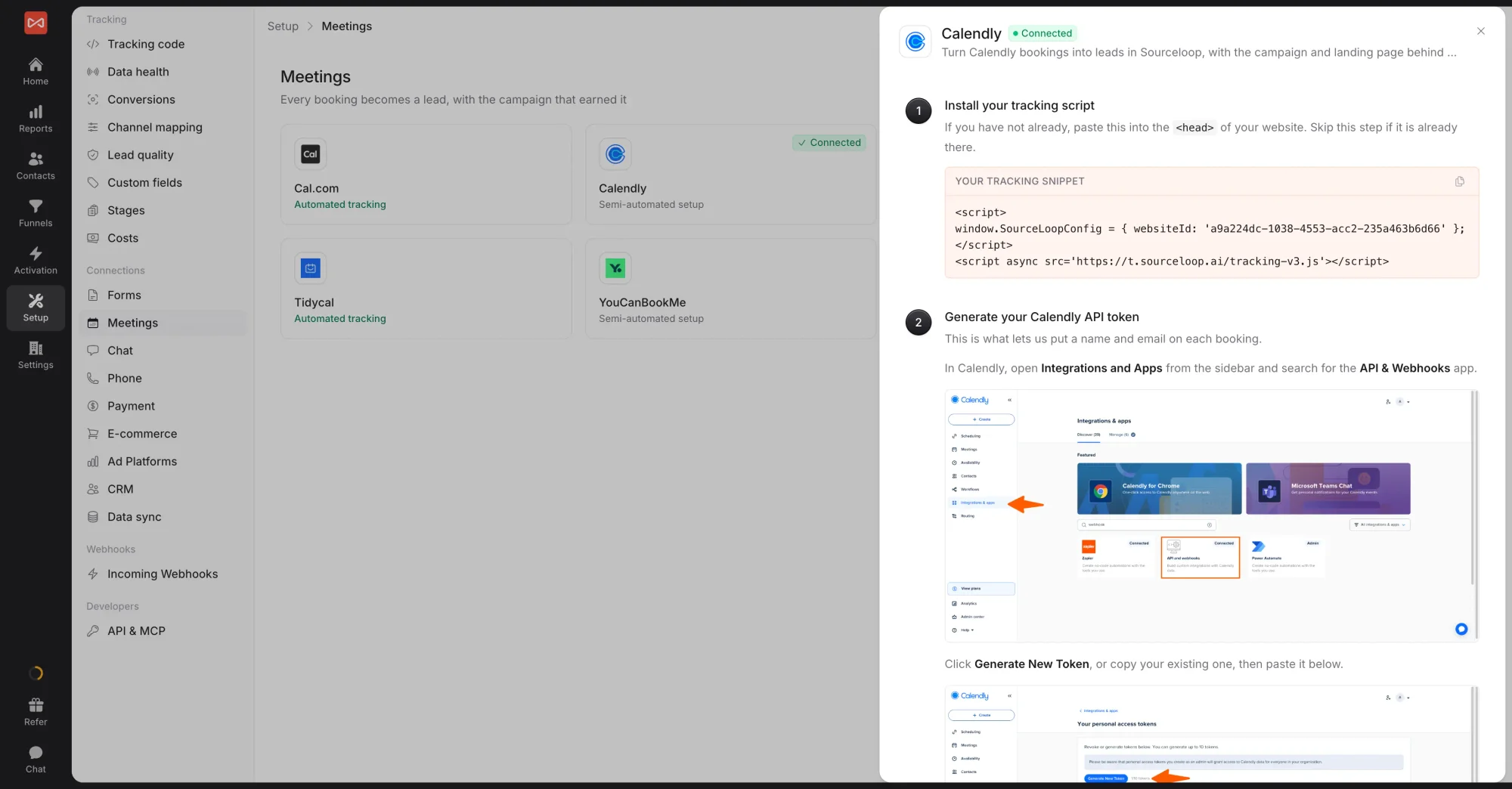Image resolution: width=1512 pixels, height=789 pixels.
Task: Open E-commerce connections
Action: click(x=163, y=434)
